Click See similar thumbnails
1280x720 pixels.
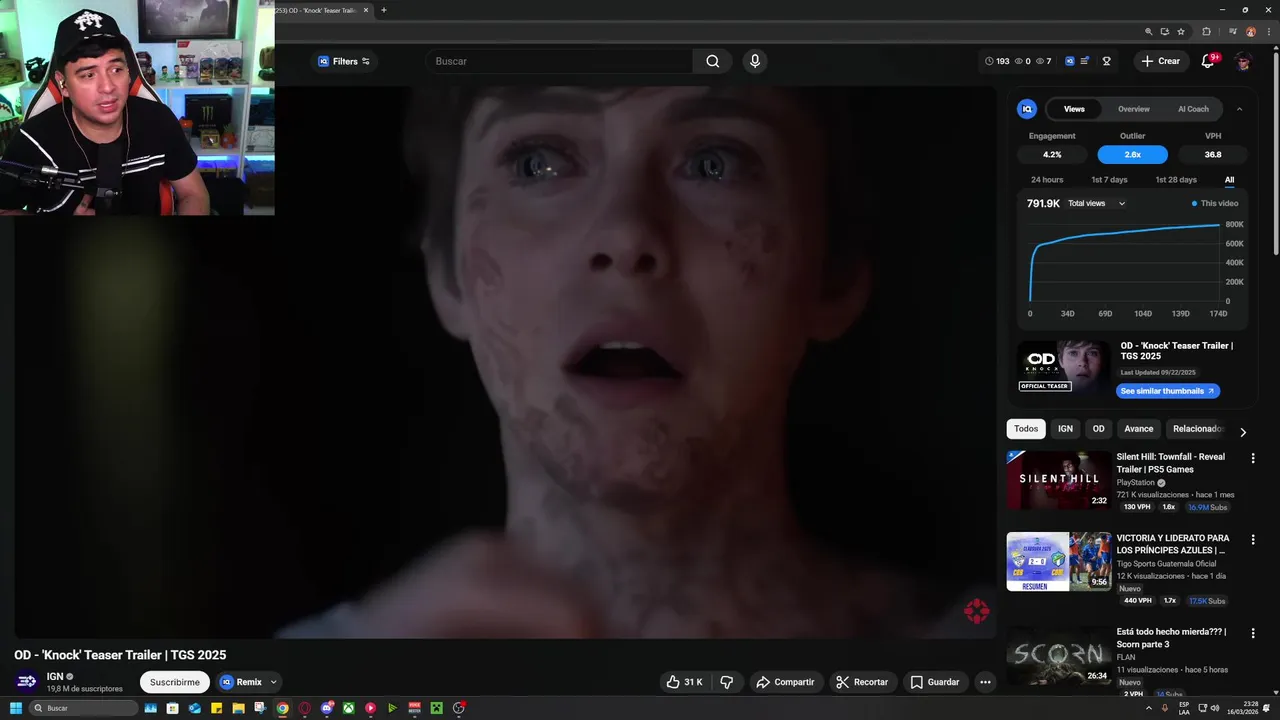point(1167,391)
